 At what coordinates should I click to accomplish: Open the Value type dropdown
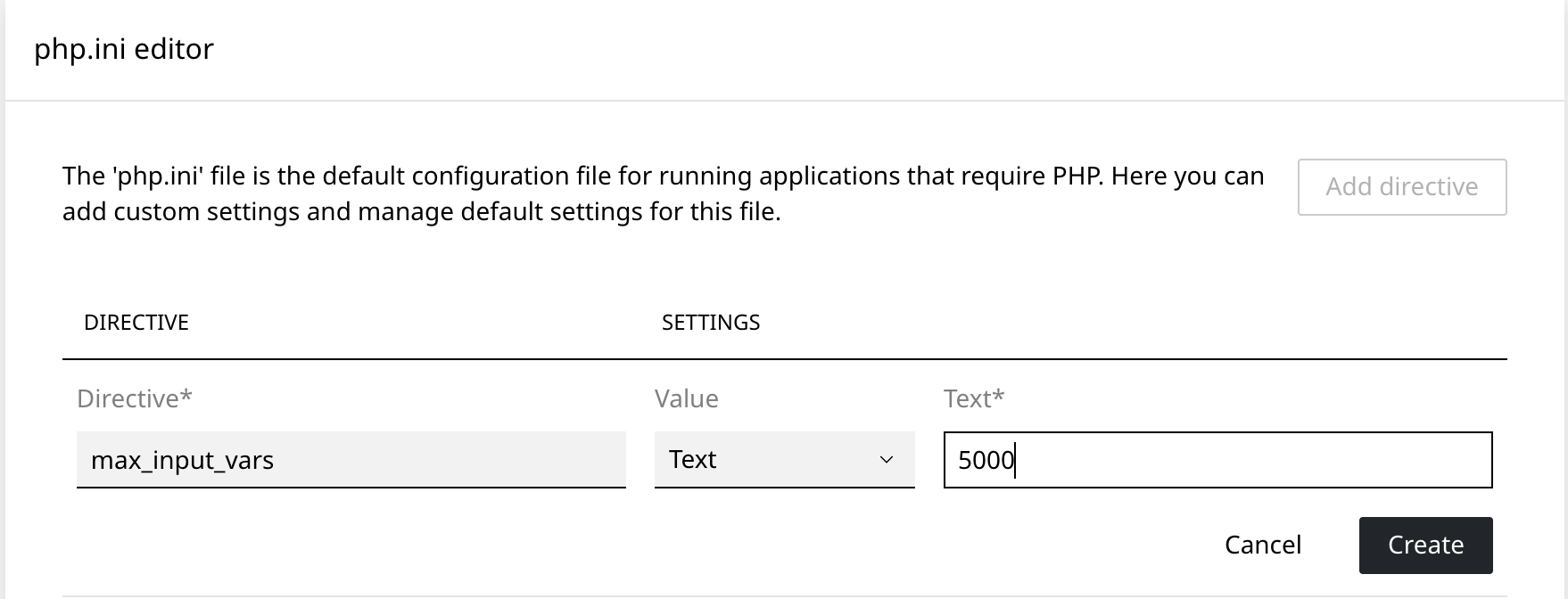(784, 460)
